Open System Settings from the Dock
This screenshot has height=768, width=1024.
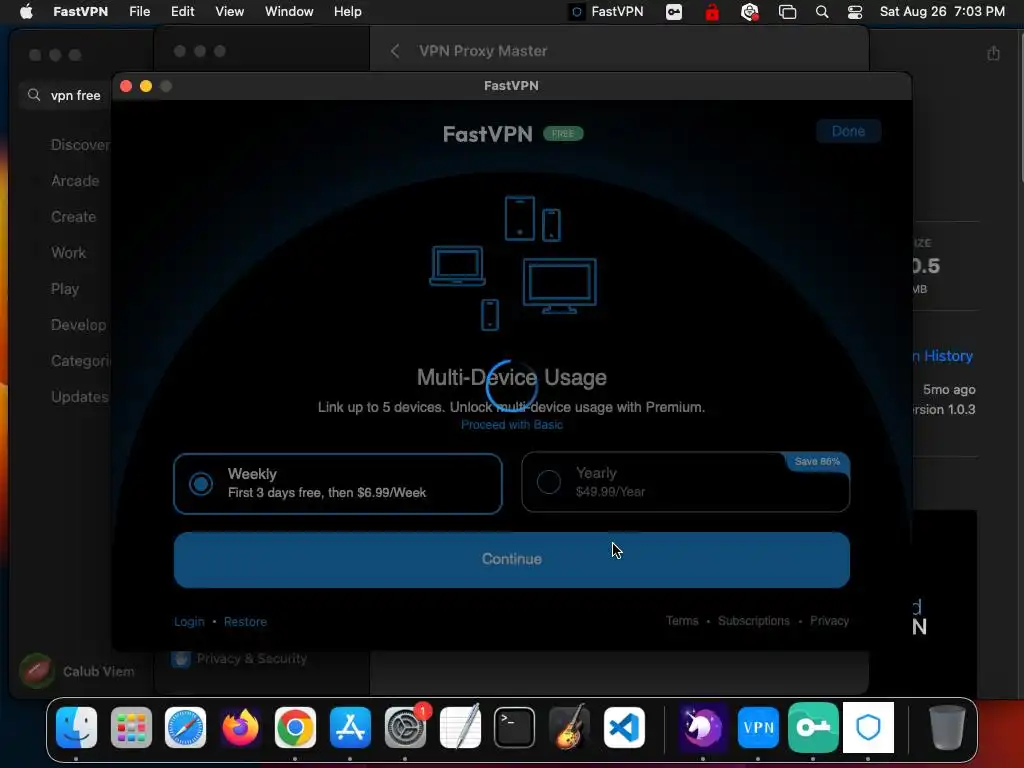click(405, 727)
